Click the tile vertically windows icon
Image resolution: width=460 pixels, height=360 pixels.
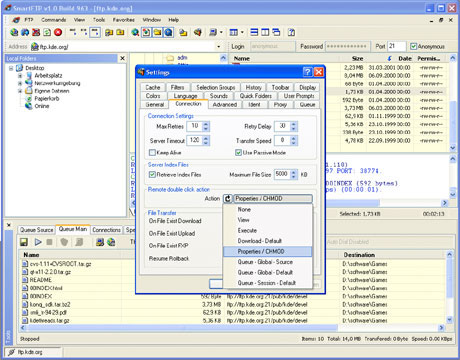point(265,32)
